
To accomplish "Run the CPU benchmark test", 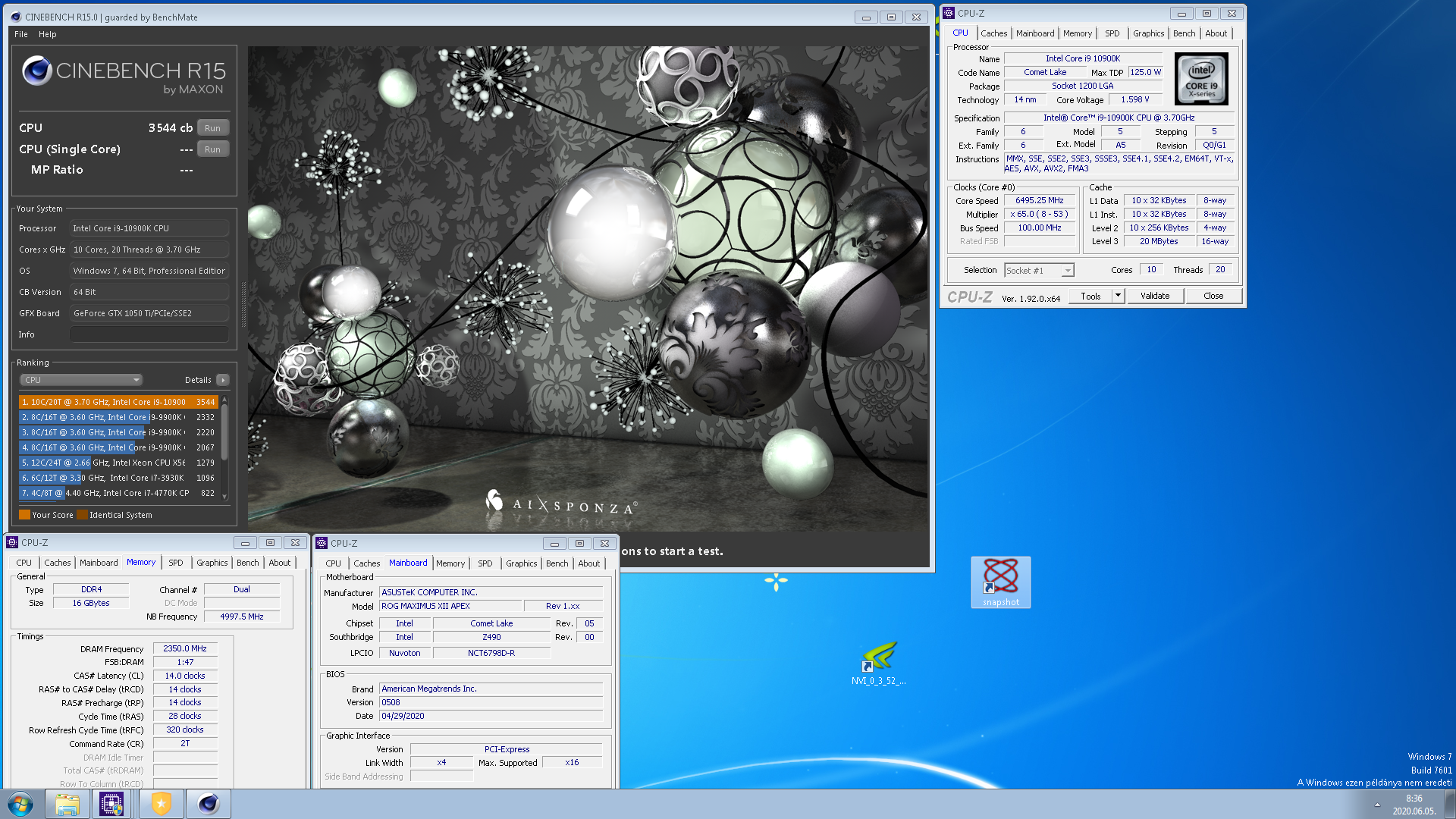I will pos(212,128).
